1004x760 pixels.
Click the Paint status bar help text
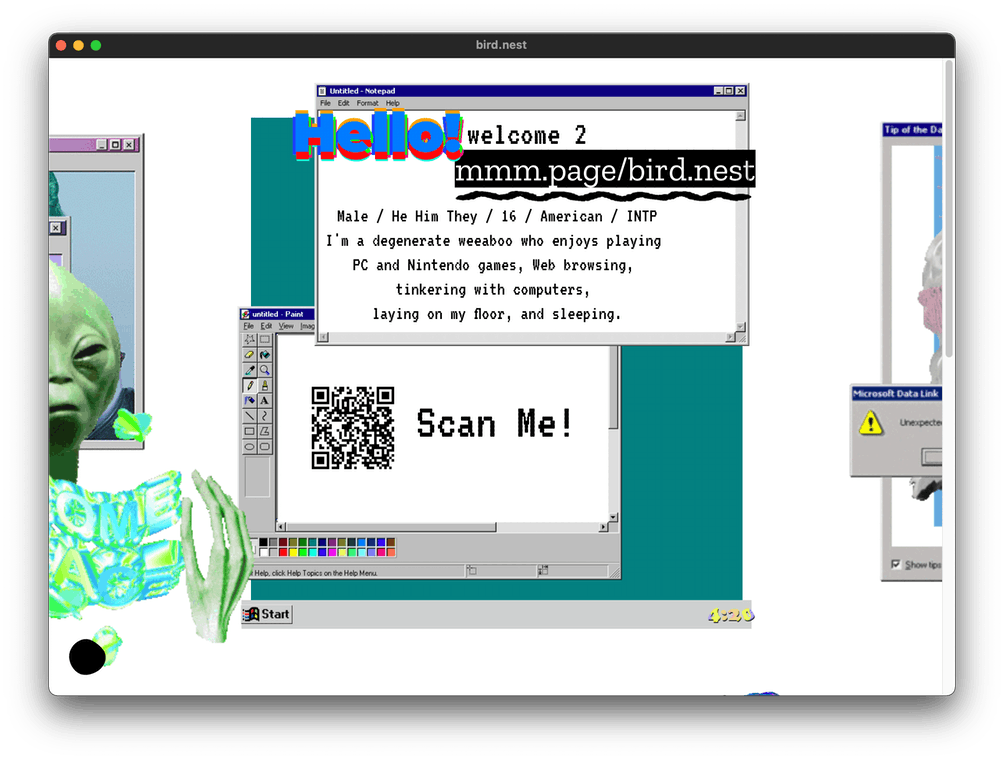click(315, 573)
